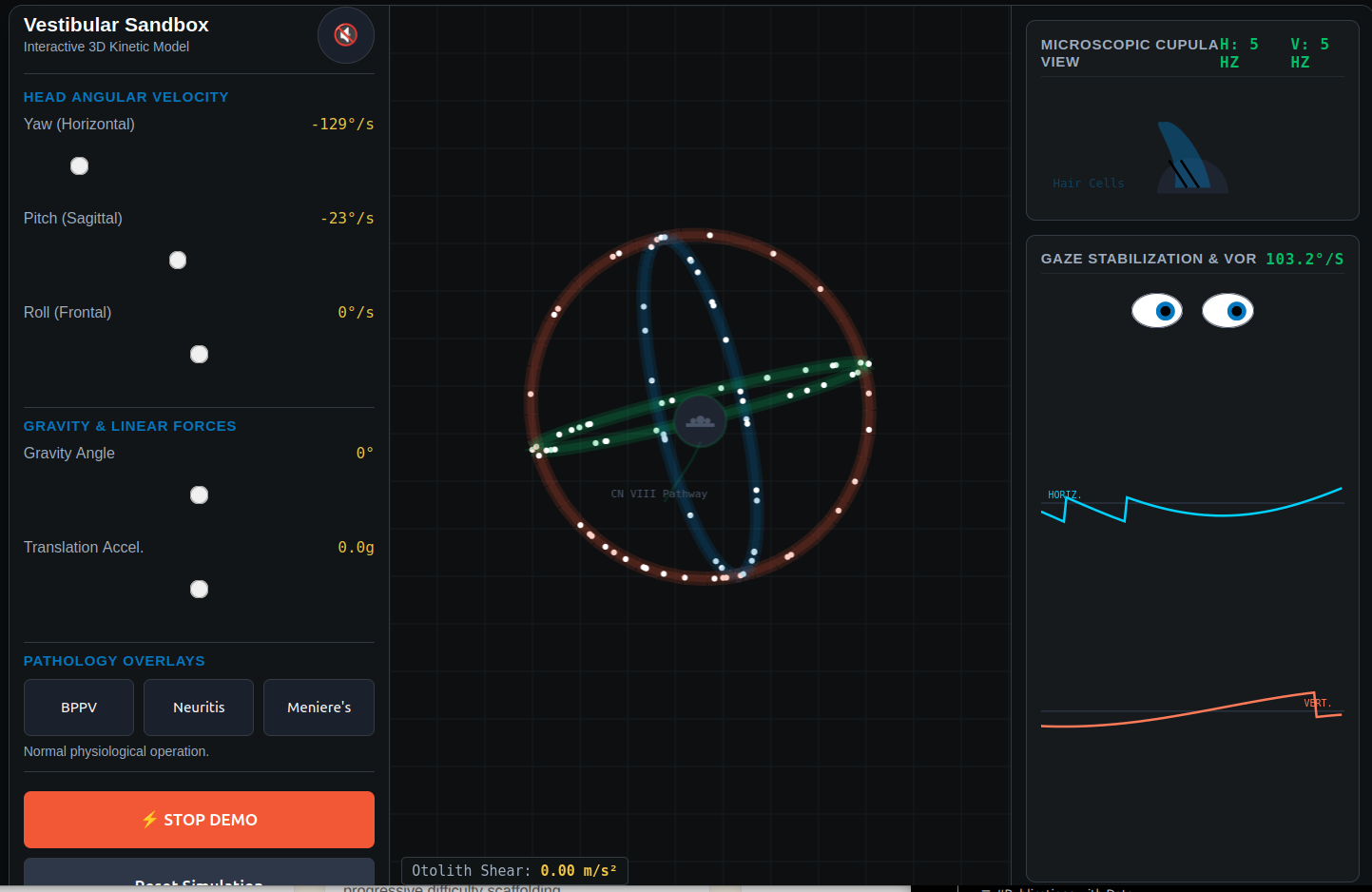Adjust the Pitch (Sagittal) slider handle
This screenshot has width=1372, height=892.
point(178,261)
